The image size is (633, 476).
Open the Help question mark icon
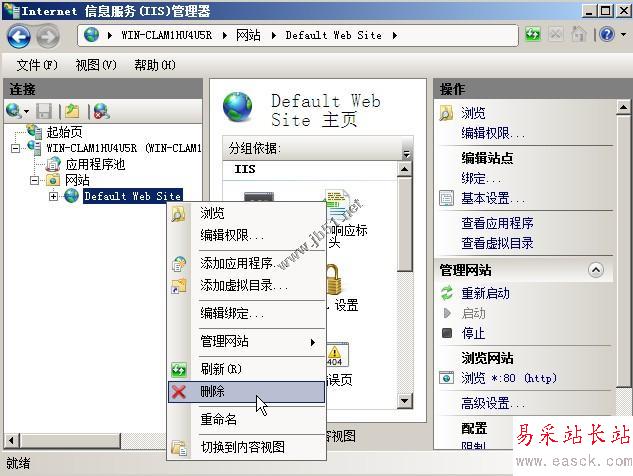click(607, 34)
